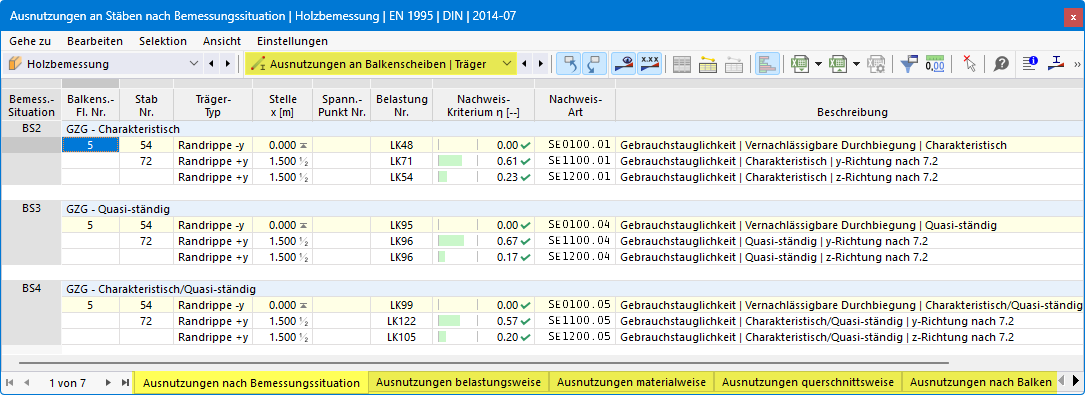Open the Ansicht menu

(222, 41)
